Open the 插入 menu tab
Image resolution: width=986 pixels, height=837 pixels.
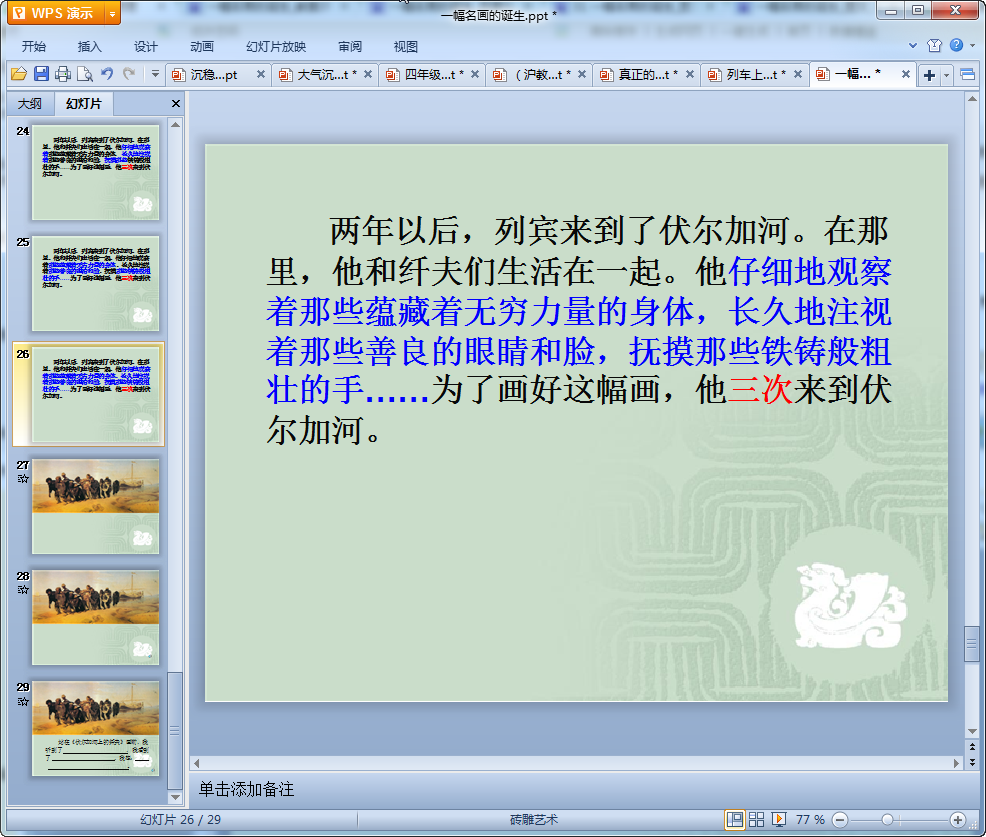(89, 47)
